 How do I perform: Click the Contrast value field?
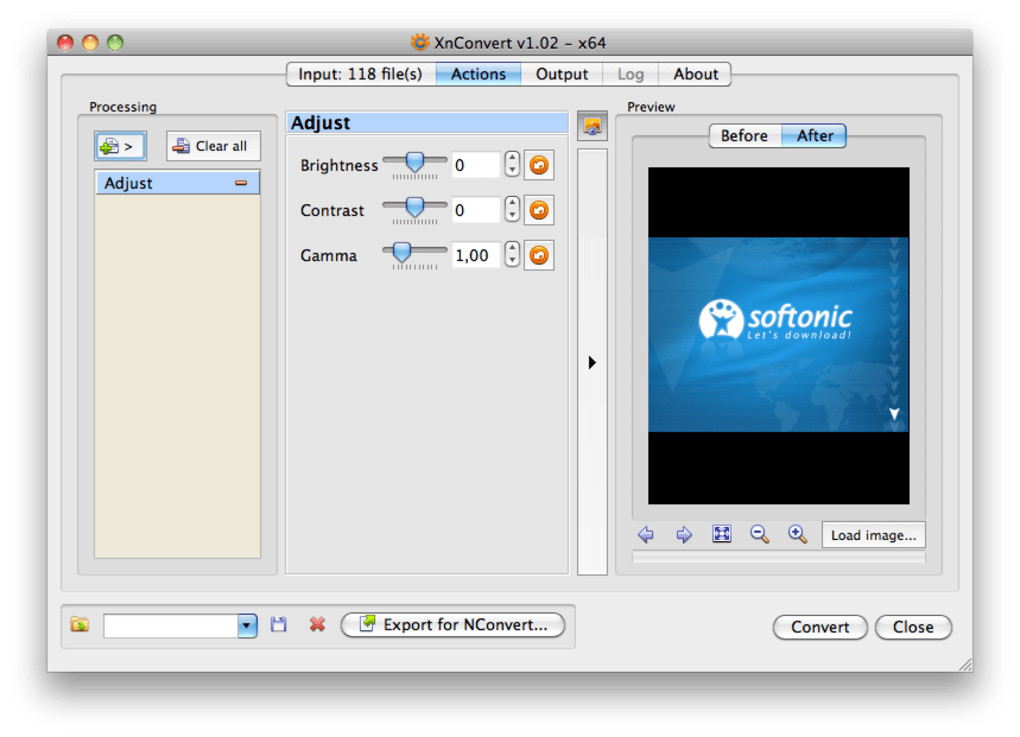tap(476, 210)
